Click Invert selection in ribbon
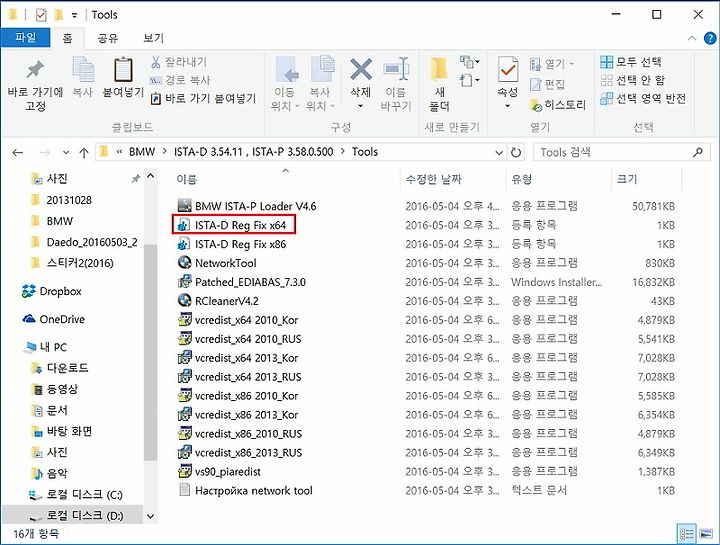 [643, 99]
